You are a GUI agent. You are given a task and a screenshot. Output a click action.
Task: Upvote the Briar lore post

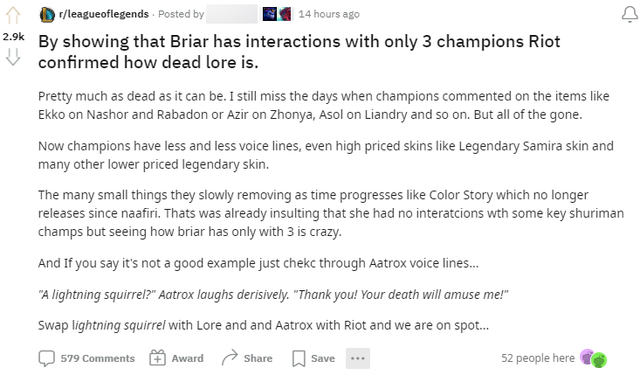(13, 16)
